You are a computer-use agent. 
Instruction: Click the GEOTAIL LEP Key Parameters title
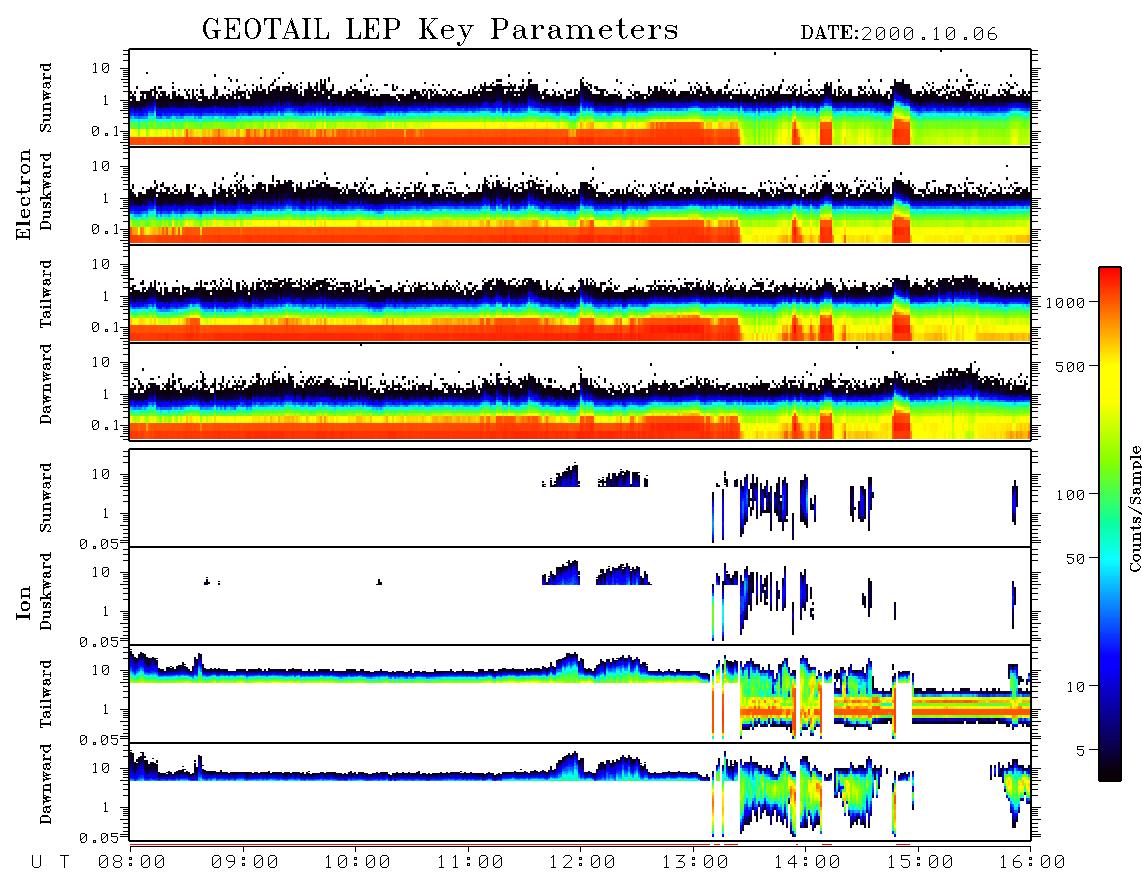coord(440,30)
